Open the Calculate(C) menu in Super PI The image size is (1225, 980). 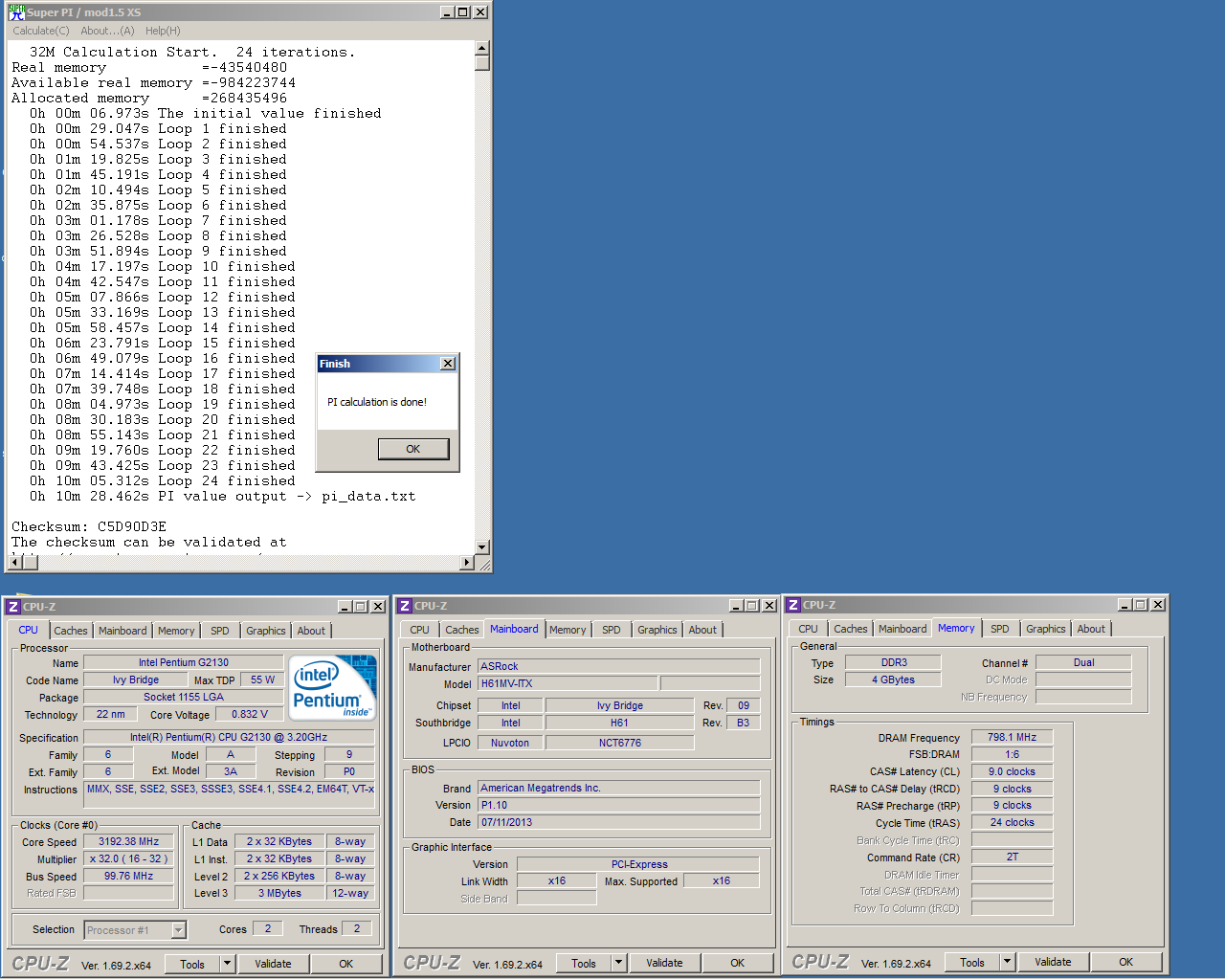click(41, 31)
